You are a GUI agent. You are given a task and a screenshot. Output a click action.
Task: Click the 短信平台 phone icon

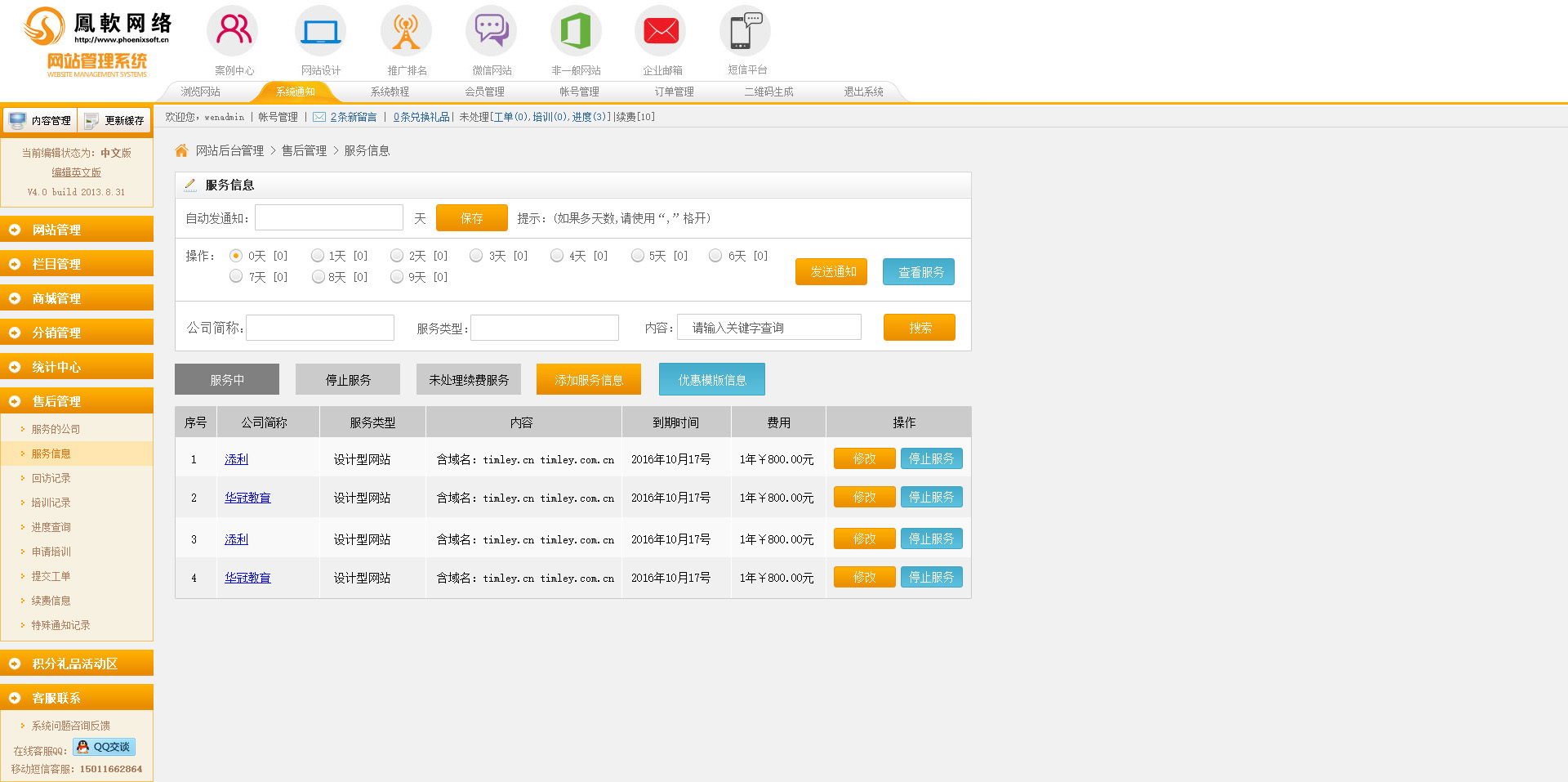tap(746, 31)
